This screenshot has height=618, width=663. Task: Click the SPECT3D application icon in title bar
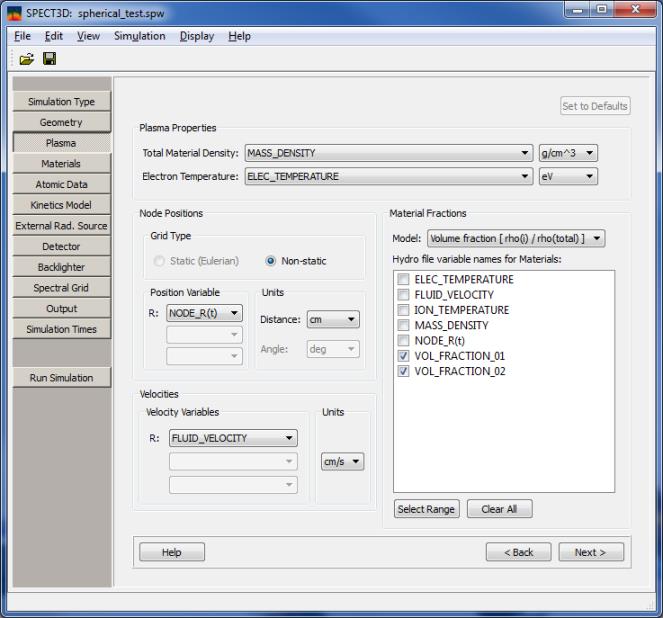point(13,10)
